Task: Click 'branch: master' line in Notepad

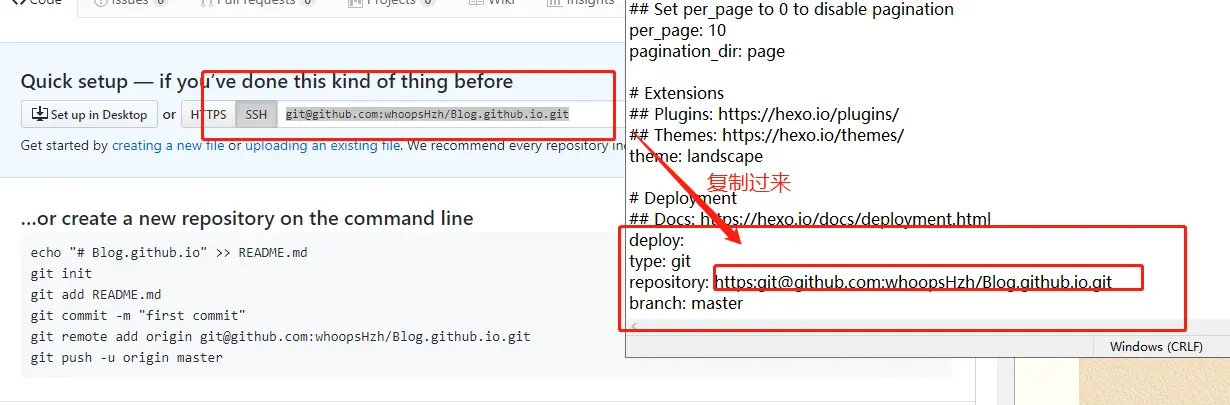Action: [686, 302]
